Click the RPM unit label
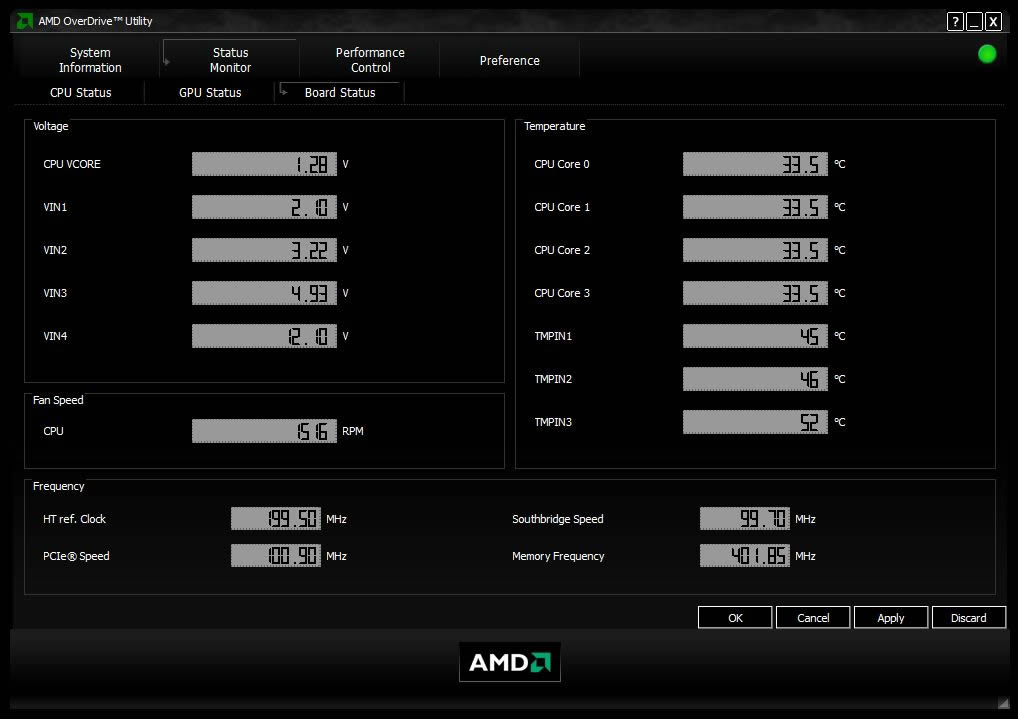The image size is (1018, 719). [353, 431]
